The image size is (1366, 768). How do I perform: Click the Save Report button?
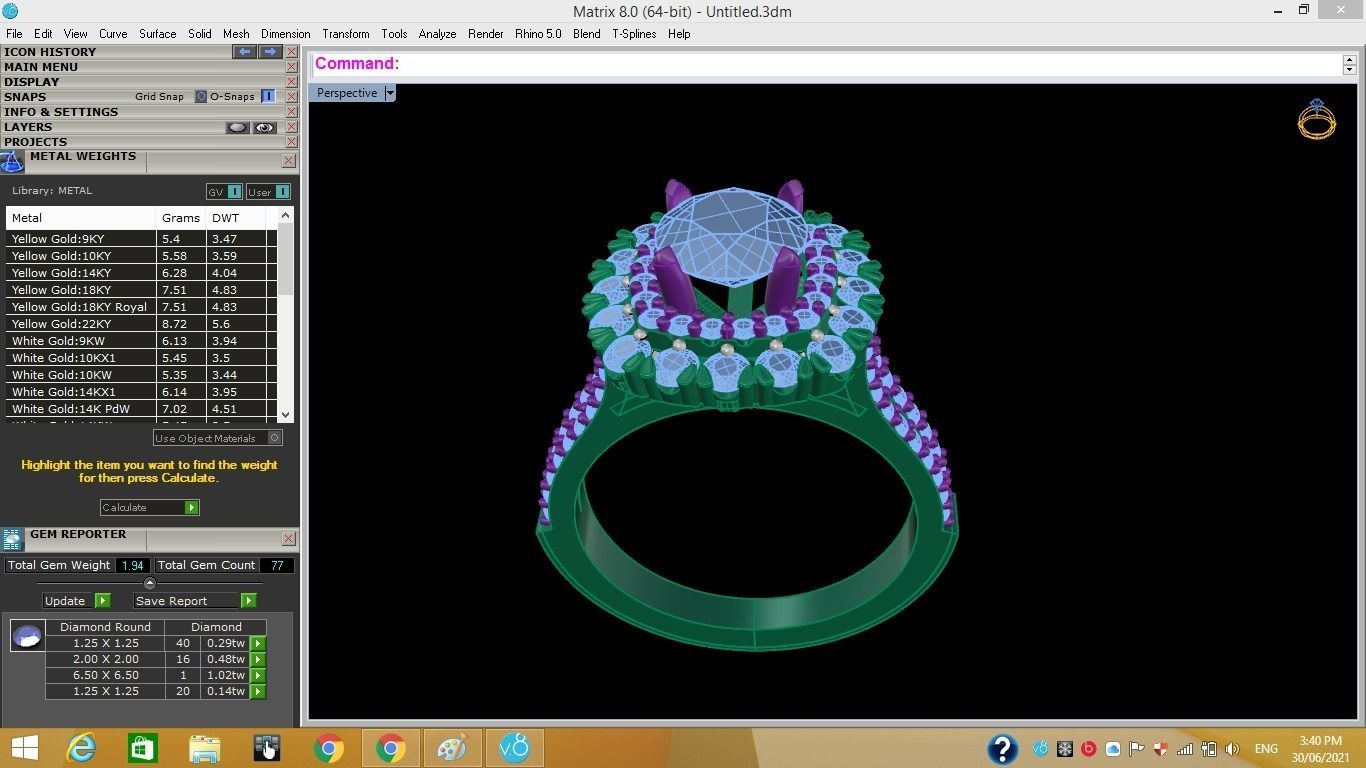click(x=187, y=601)
